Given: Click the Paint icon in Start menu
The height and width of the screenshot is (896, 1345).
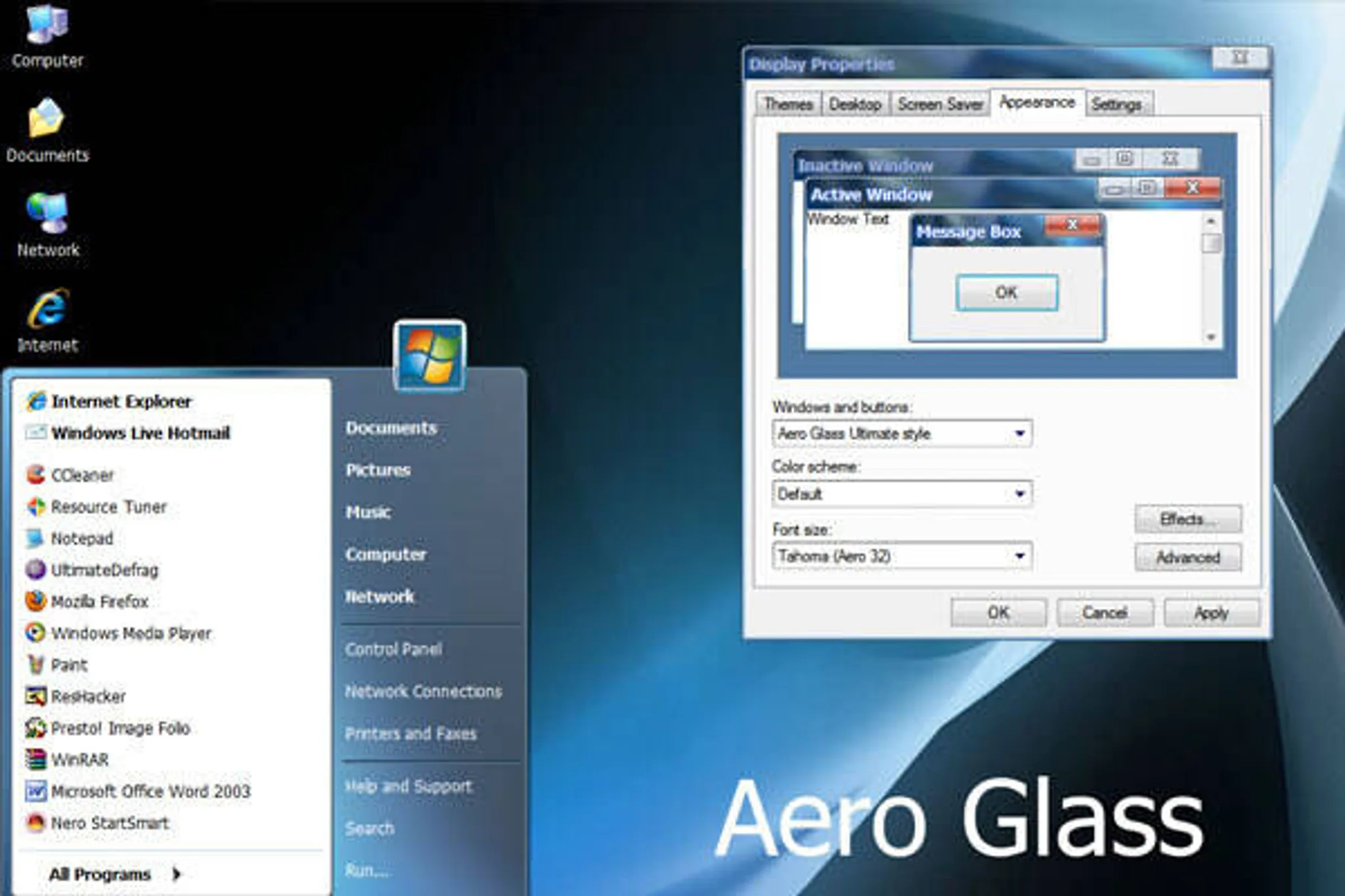Looking at the screenshot, I should point(35,665).
